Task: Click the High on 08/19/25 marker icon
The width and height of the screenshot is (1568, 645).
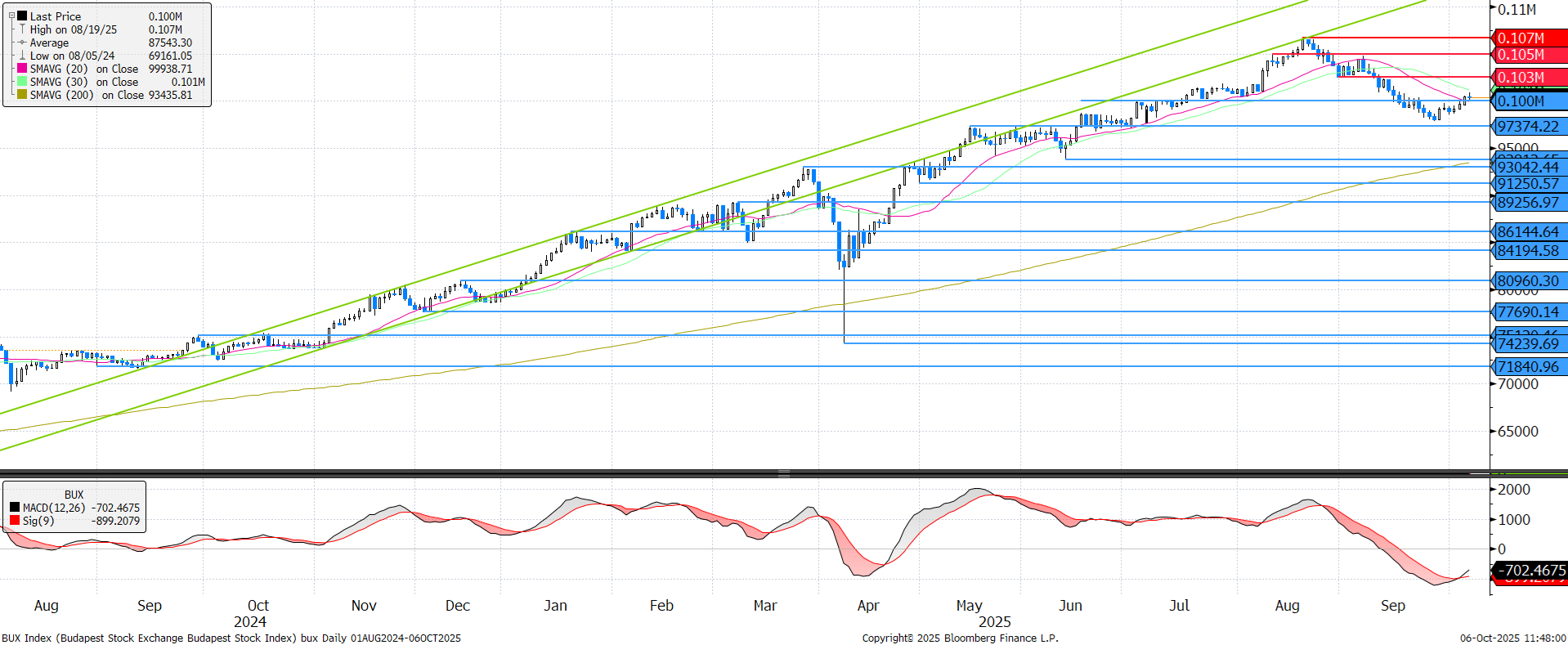Action: 22,29
